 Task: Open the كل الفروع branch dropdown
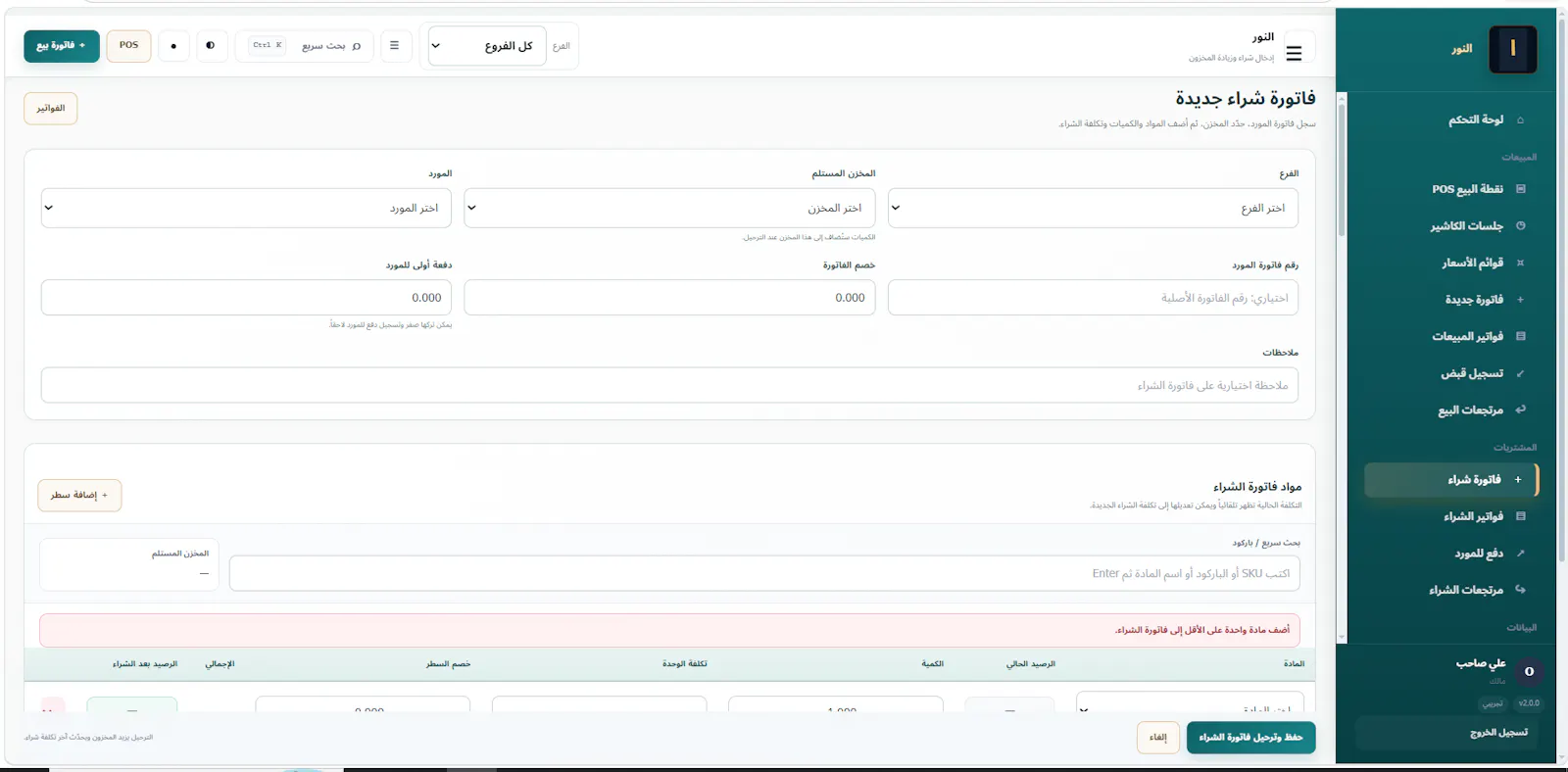pyautogui.click(x=487, y=46)
